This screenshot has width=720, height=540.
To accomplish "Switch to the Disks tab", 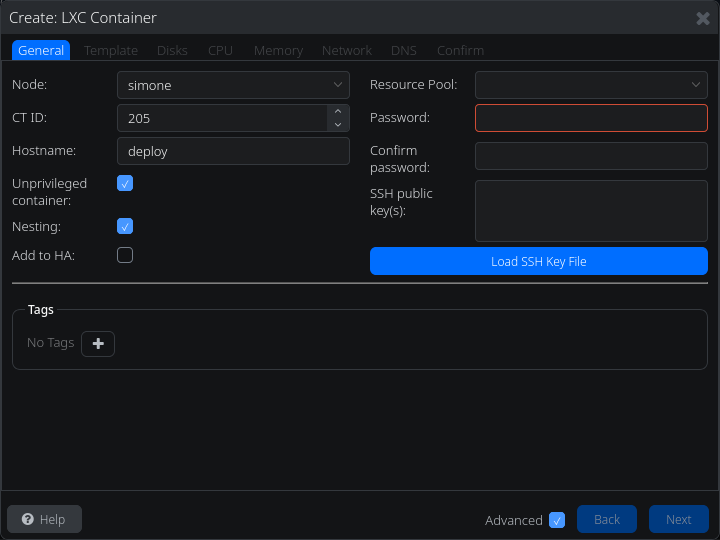I will [172, 50].
